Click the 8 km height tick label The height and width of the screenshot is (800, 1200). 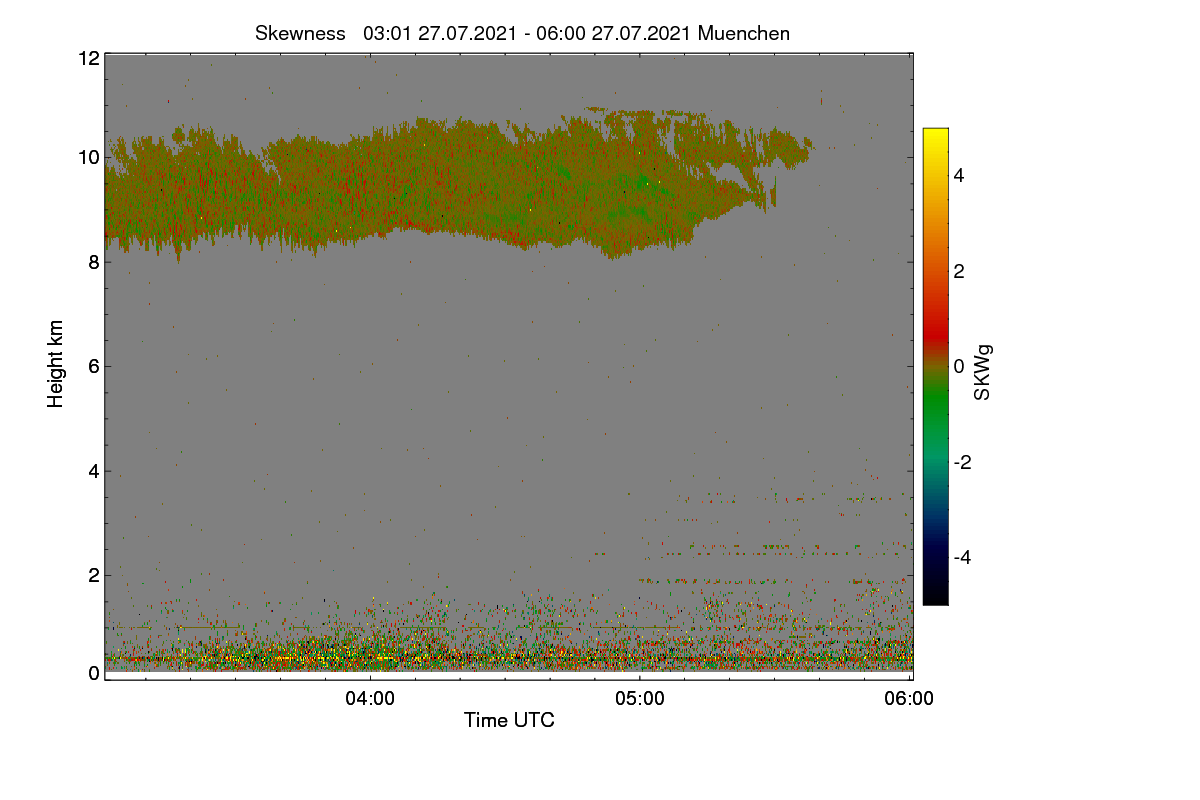tap(93, 262)
